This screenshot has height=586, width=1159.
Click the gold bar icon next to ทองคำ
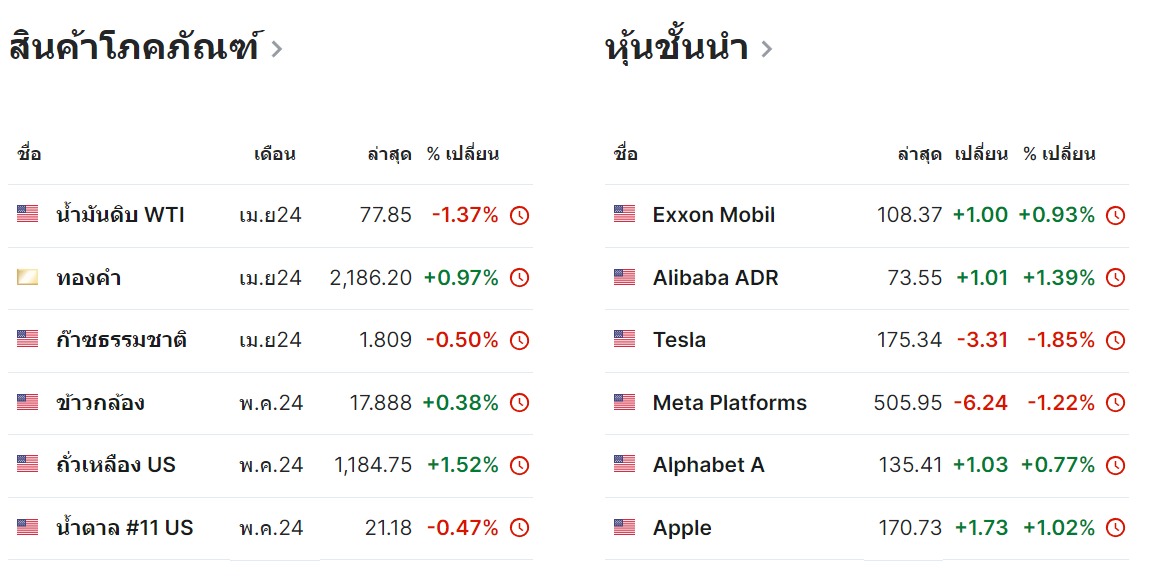27,277
